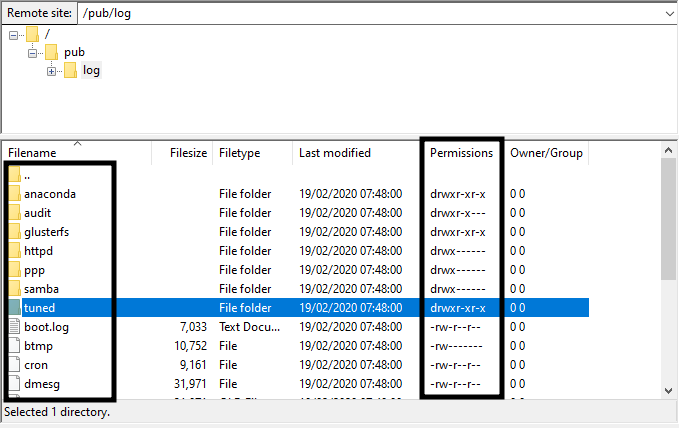Image resolution: width=679 pixels, height=428 pixels.
Task: Click the dmesg file icon
Action: point(14,384)
